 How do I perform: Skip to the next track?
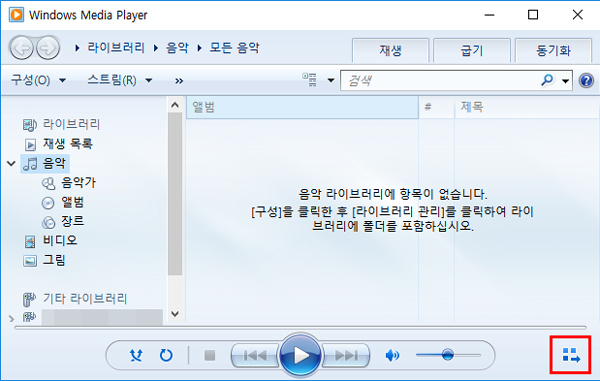pos(346,356)
